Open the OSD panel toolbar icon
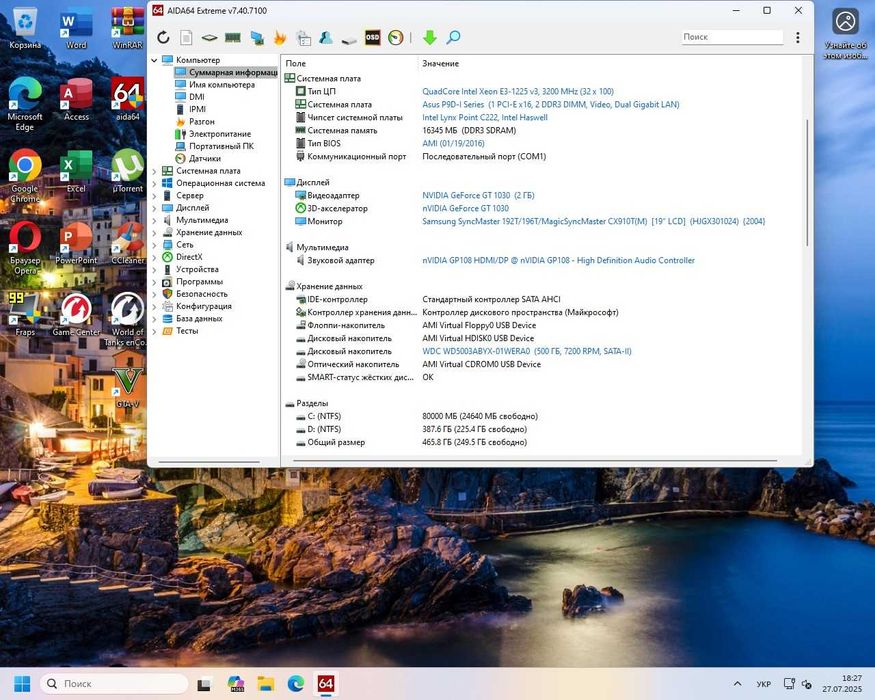This screenshot has width=875, height=700. 372,38
